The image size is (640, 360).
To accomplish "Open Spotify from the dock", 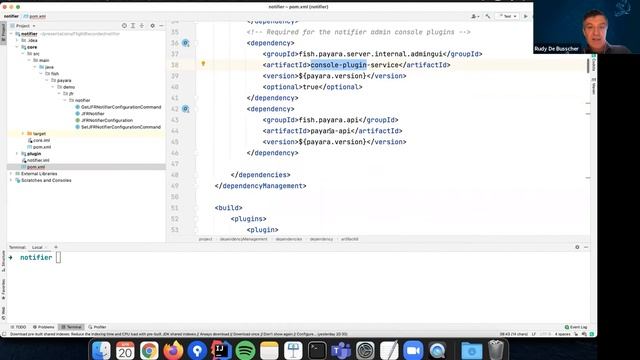I will coord(245,350).
